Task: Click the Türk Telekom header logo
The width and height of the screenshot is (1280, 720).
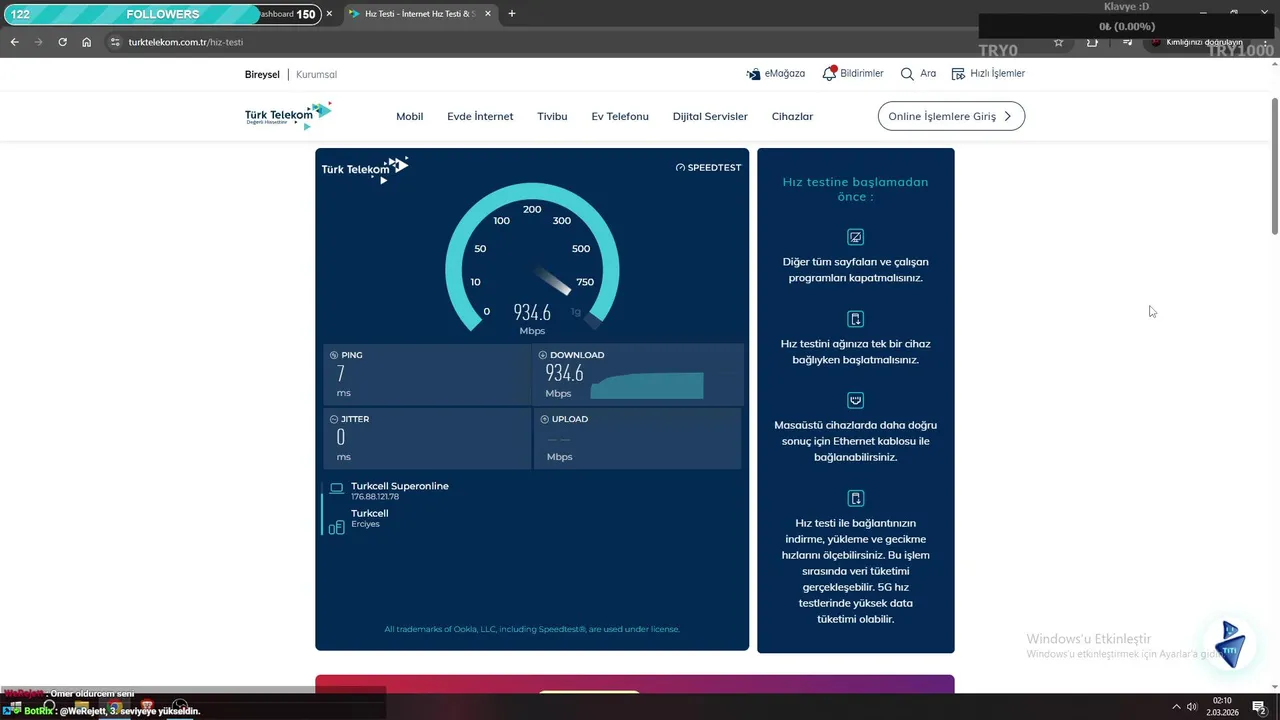Action: [288, 116]
